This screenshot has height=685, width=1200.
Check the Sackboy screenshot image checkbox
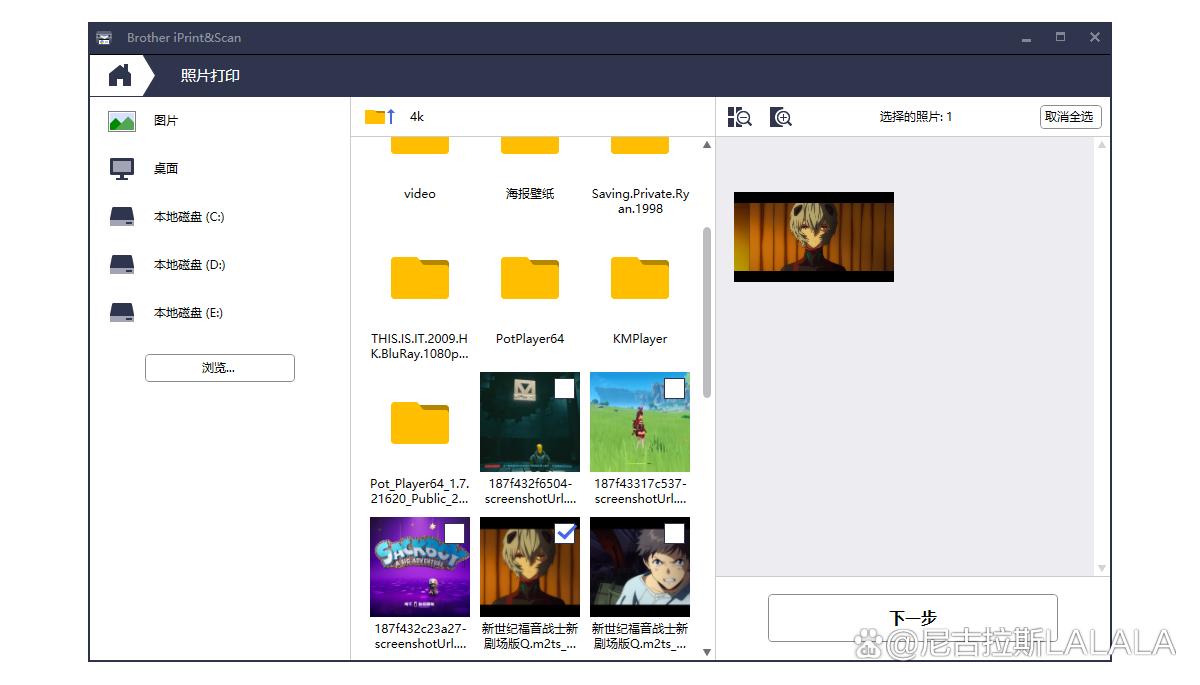[x=454, y=533]
